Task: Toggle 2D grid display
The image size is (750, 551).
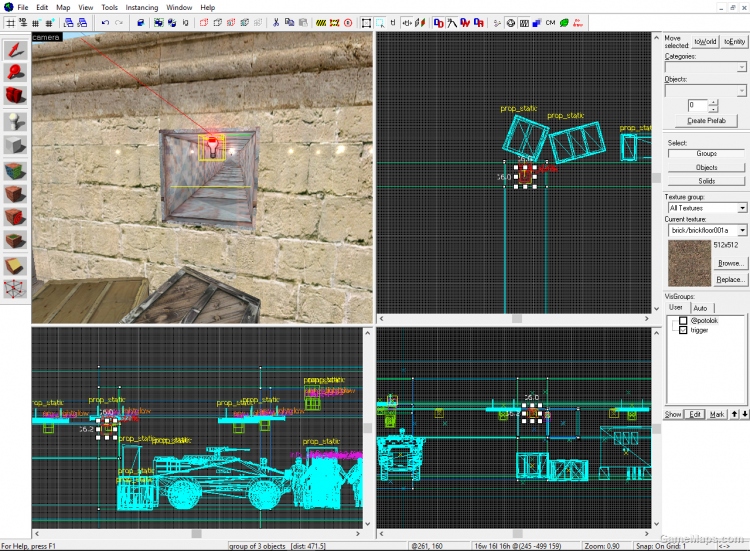Action: [10, 22]
